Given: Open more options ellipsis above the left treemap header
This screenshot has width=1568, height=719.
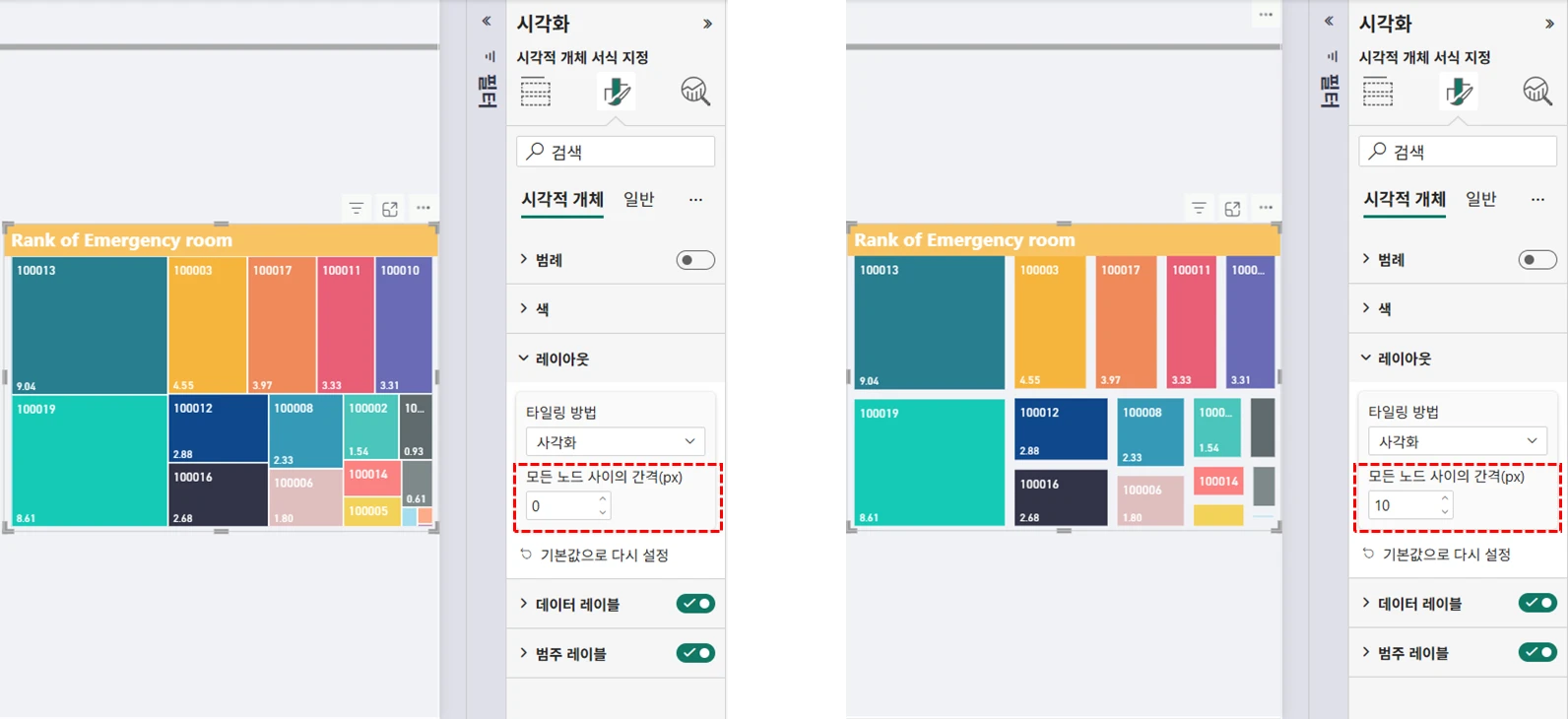Looking at the screenshot, I should point(424,208).
